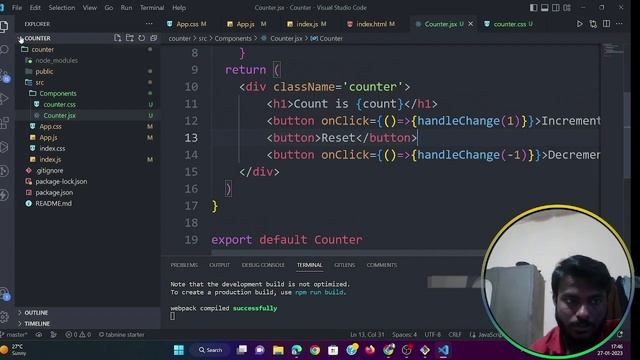Image resolution: width=640 pixels, height=360 pixels.
Task: Click the master branch in status bar
Action: click(x=14, y=335)
